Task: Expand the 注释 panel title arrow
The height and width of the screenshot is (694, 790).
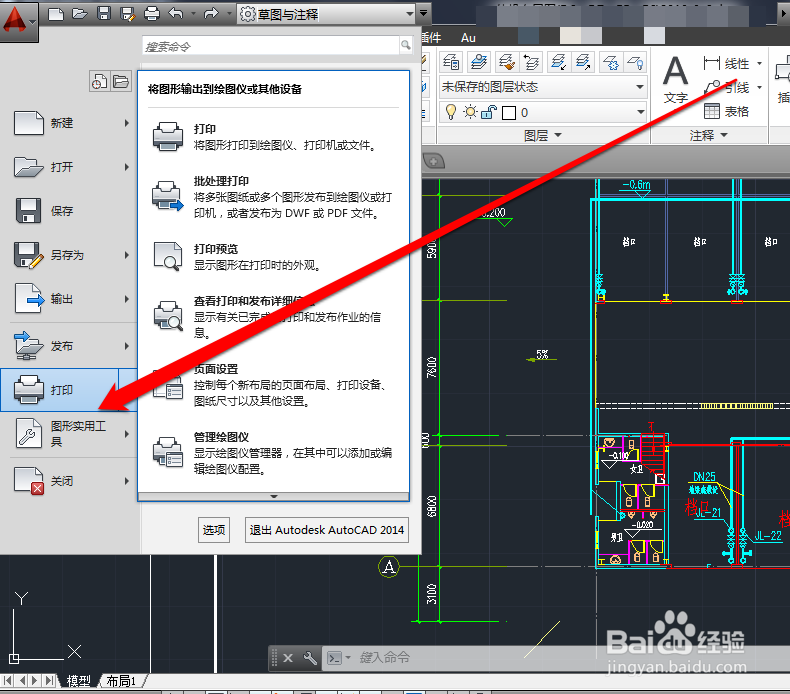Action: [x=724, y=135]
